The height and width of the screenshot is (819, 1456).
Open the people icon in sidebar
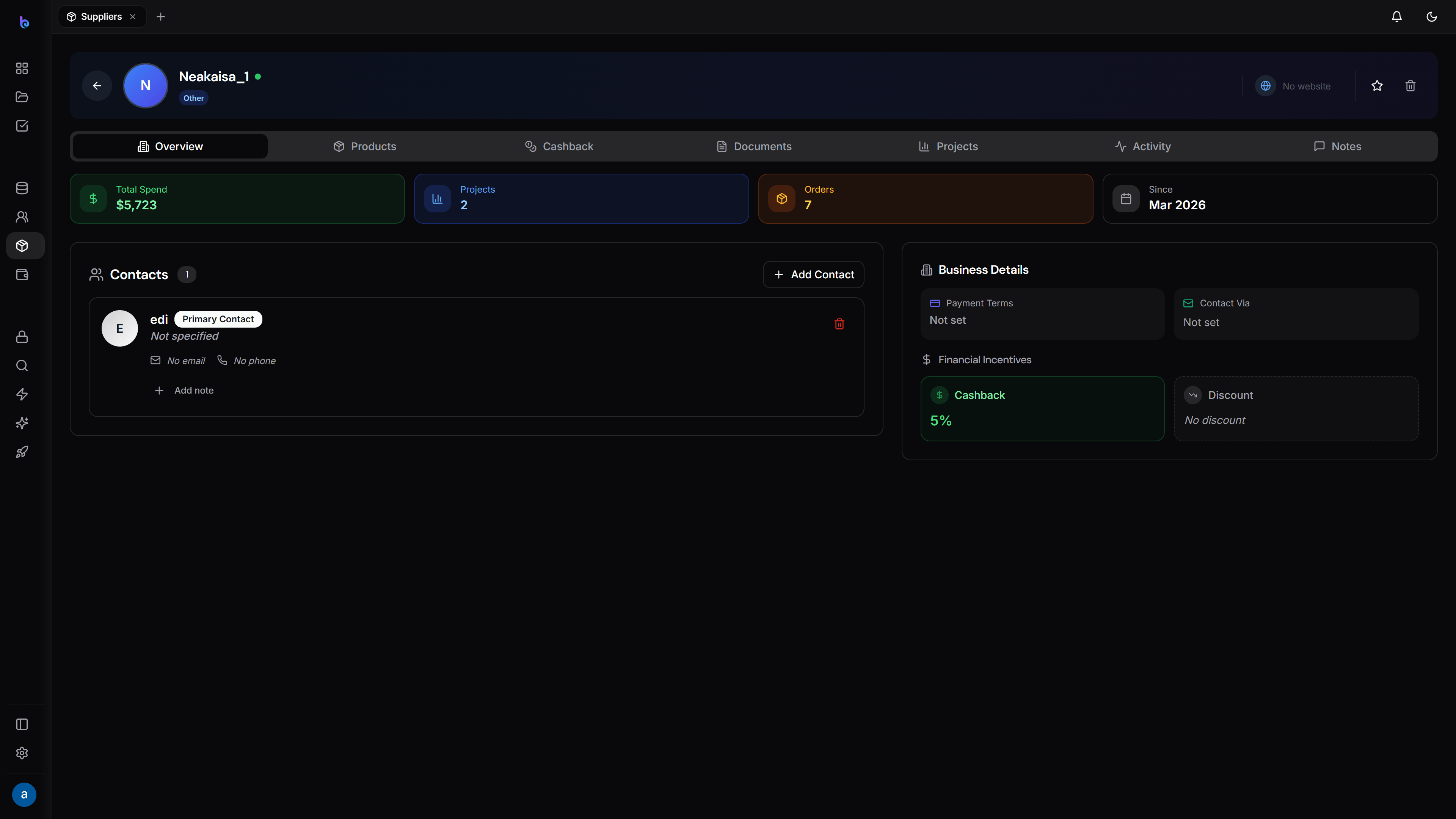tap(22, 217)
